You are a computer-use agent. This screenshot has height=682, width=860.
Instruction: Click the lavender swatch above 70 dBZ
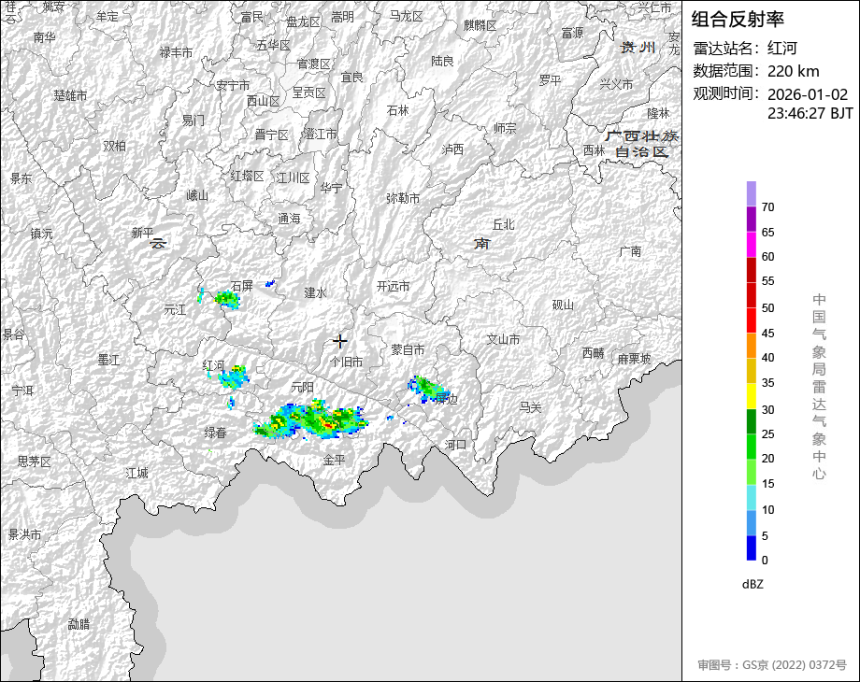(751, 194)
